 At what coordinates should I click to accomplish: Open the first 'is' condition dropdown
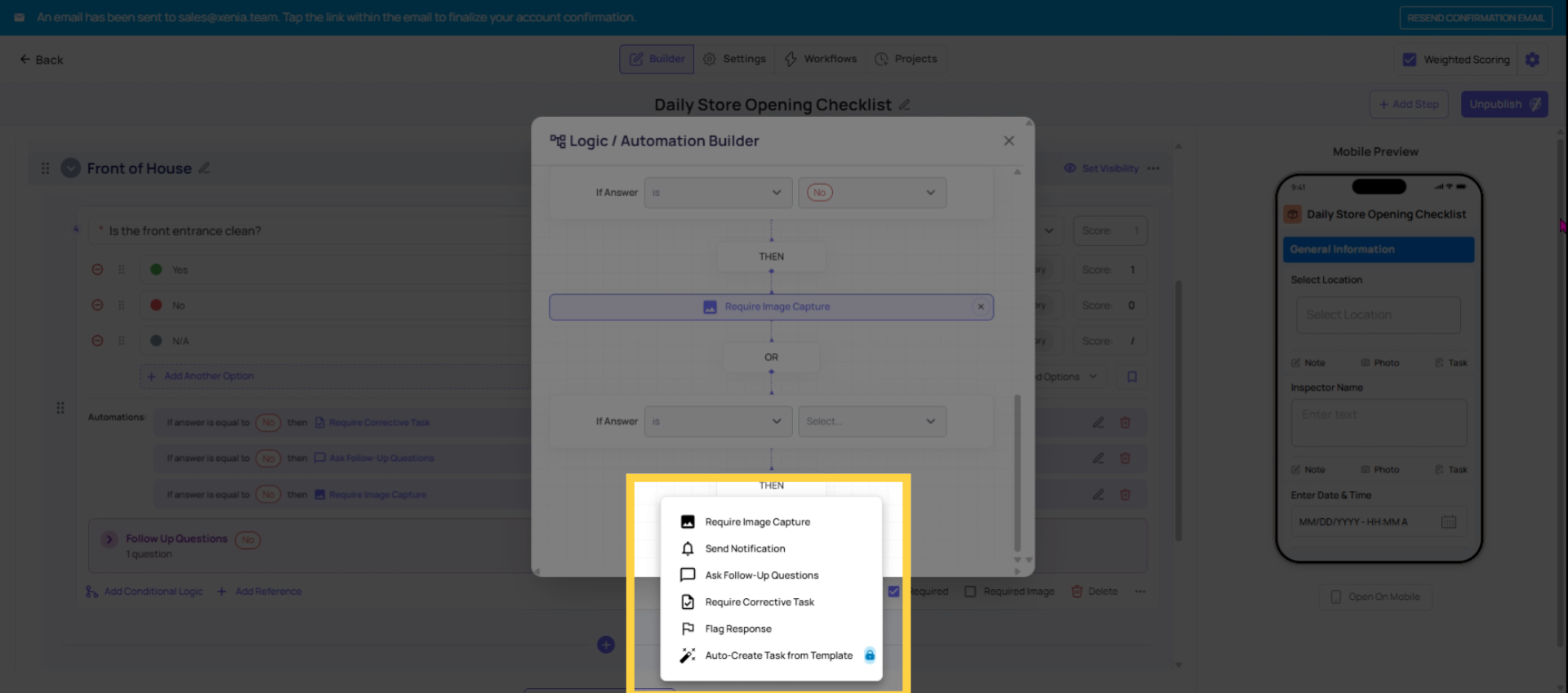click(718, 193)
